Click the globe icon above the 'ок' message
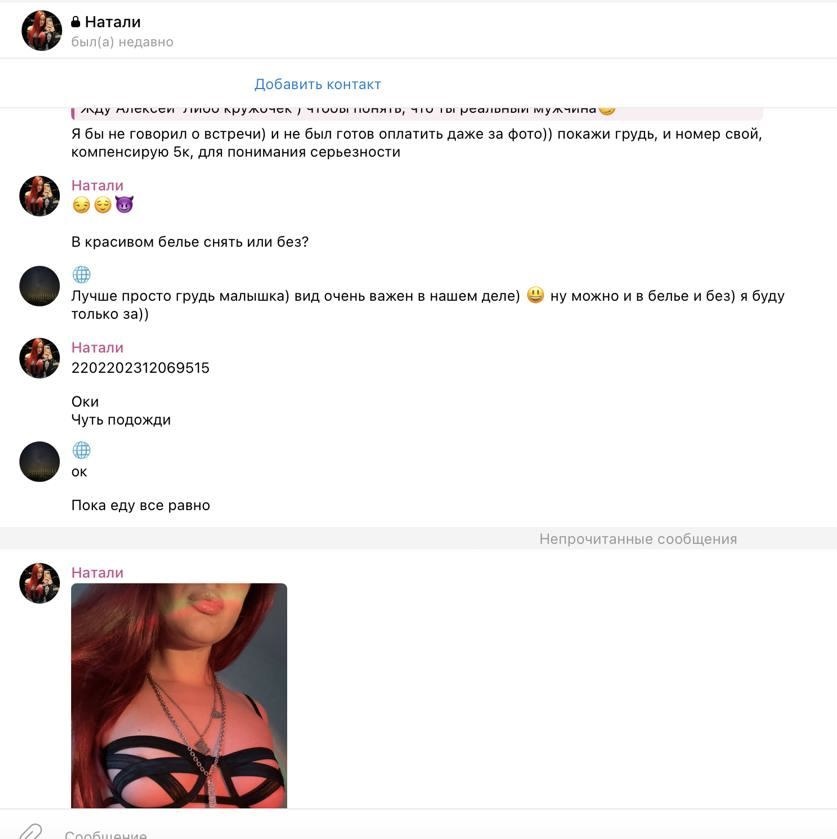Screen dimensions: 837x839 click(81, 451)
